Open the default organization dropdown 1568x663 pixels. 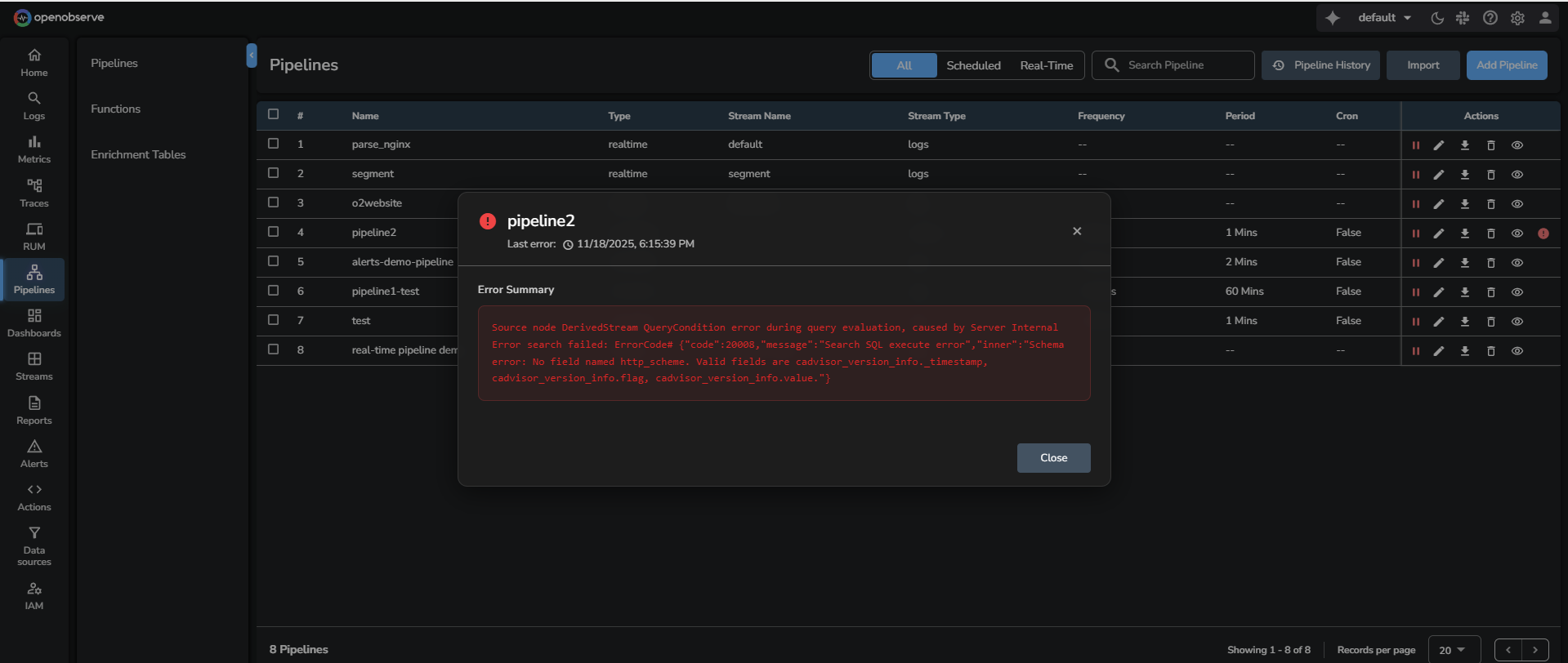[x=1384, y=18]
